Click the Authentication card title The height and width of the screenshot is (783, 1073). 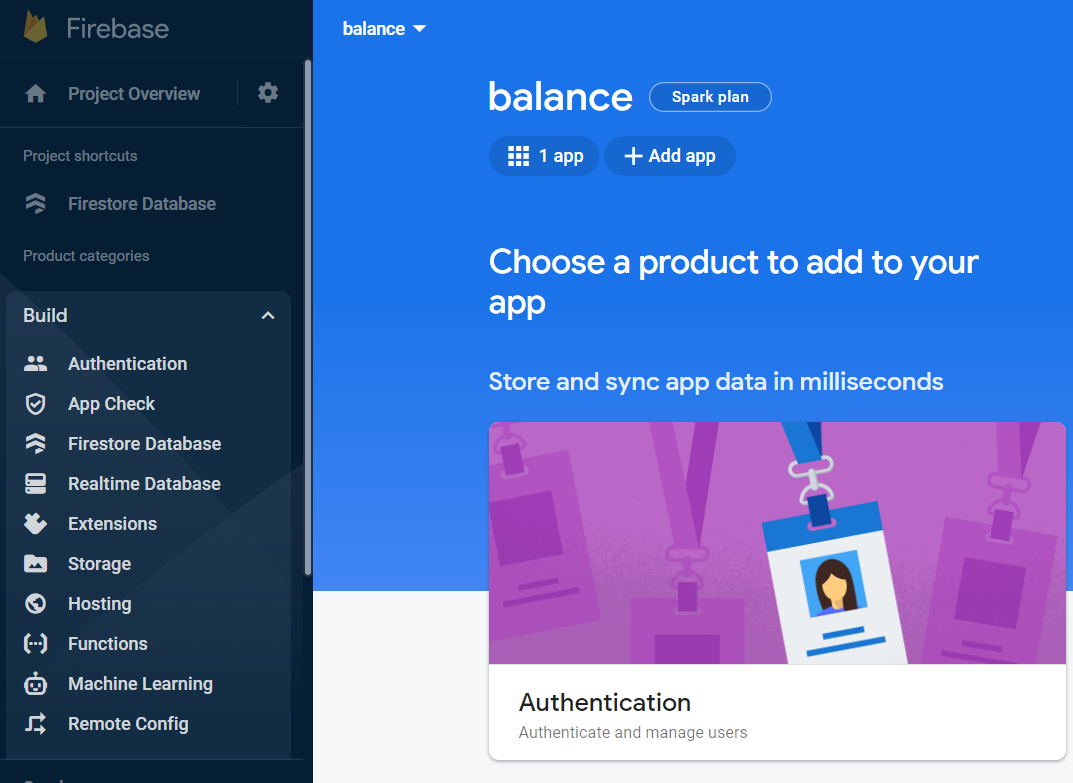click(605, 702)
